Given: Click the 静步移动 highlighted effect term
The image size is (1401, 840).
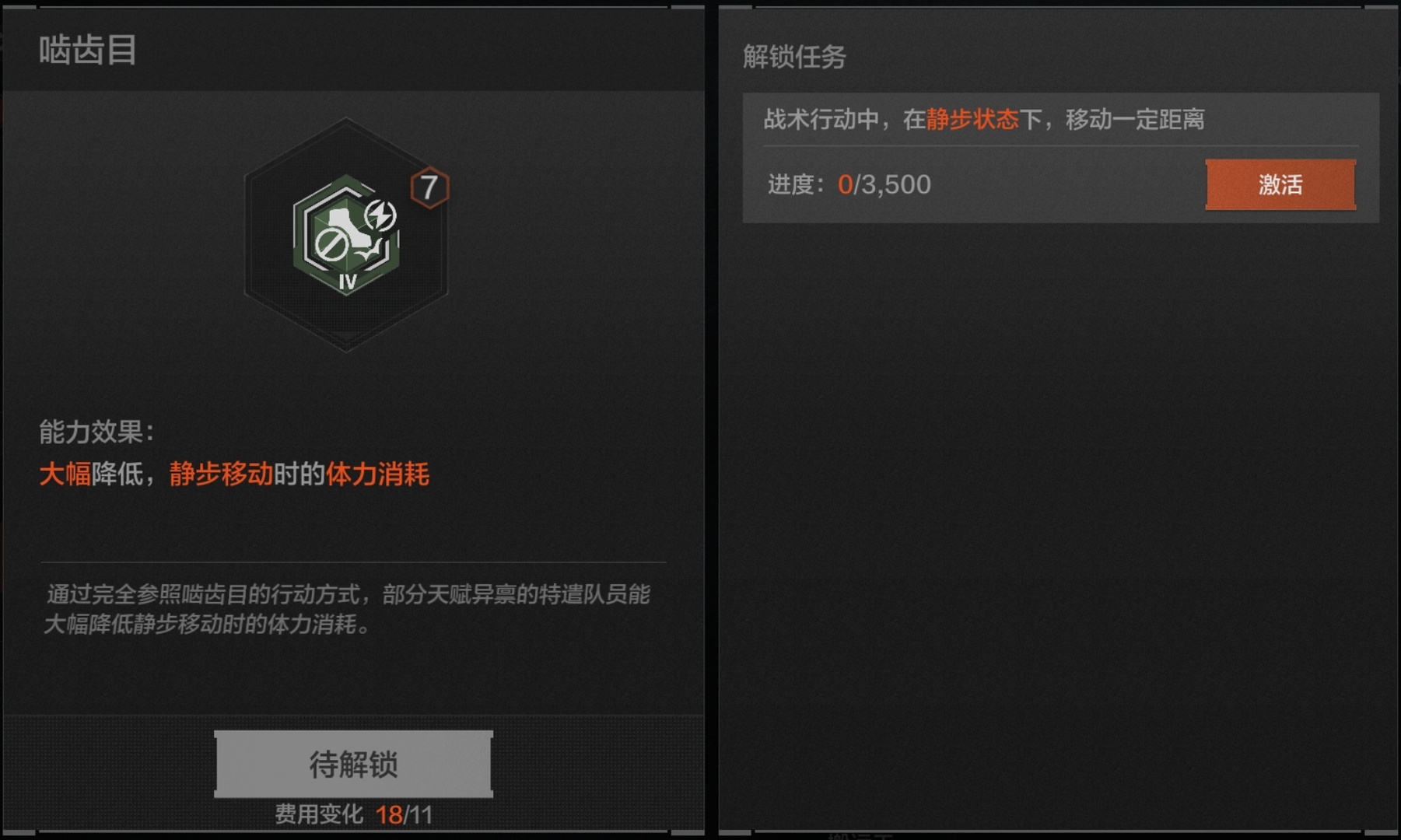Looking at the screenshot, I should click(x=222, y=474).
